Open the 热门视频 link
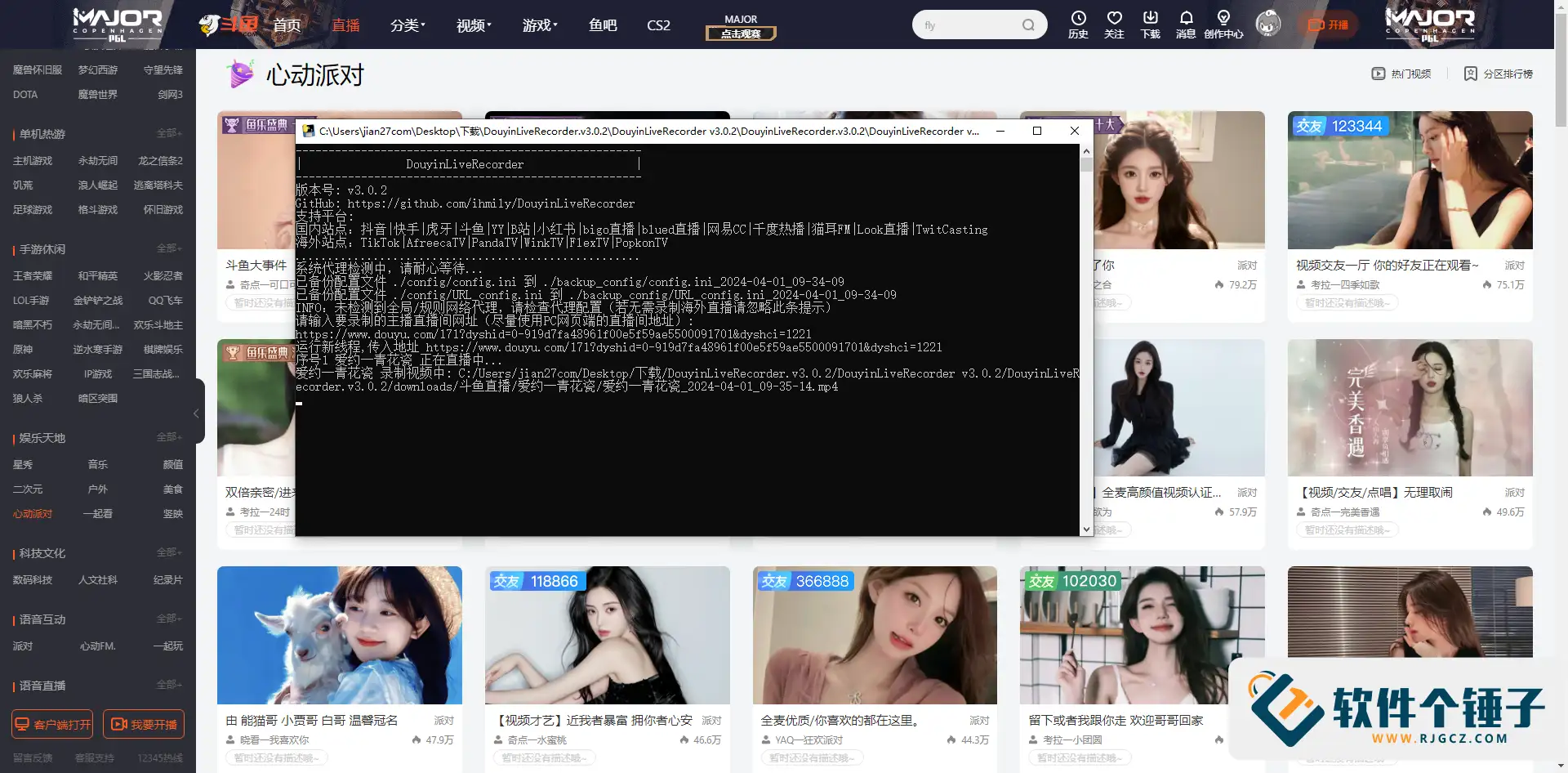The width and height of the screenshot is (1568, 773). coord(1401,74)
